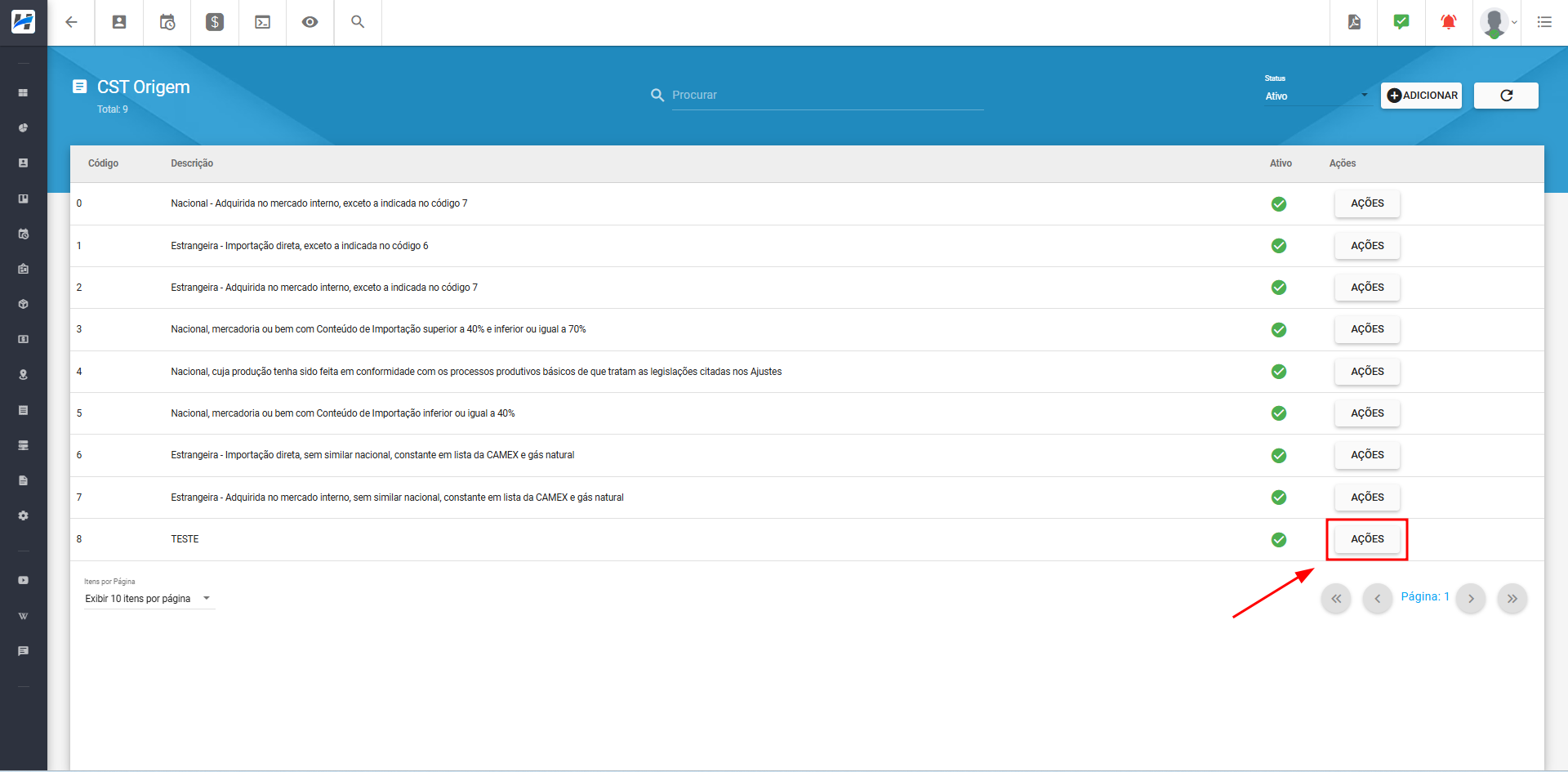Viewport: 1568px width, 772px height.
Task: Click the eye icon in top toolbar
Action: 310,22
